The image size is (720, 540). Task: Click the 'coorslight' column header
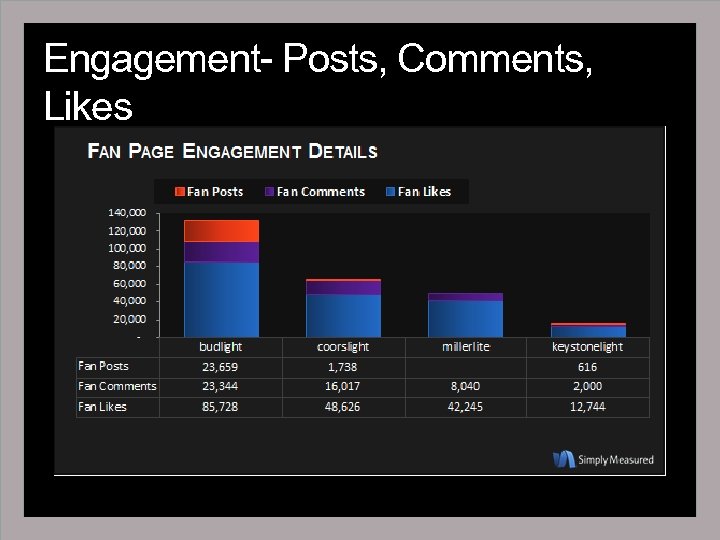click(343, 347)
